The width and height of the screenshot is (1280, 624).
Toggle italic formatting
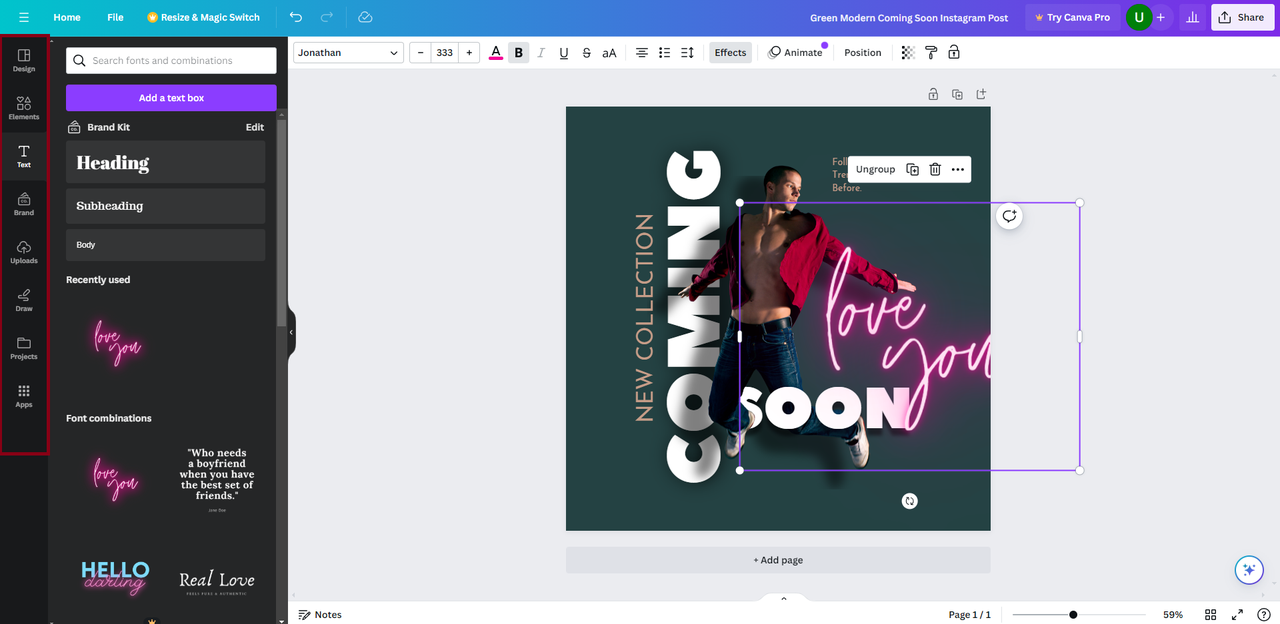pyautogui.click(x=541, y=53)
